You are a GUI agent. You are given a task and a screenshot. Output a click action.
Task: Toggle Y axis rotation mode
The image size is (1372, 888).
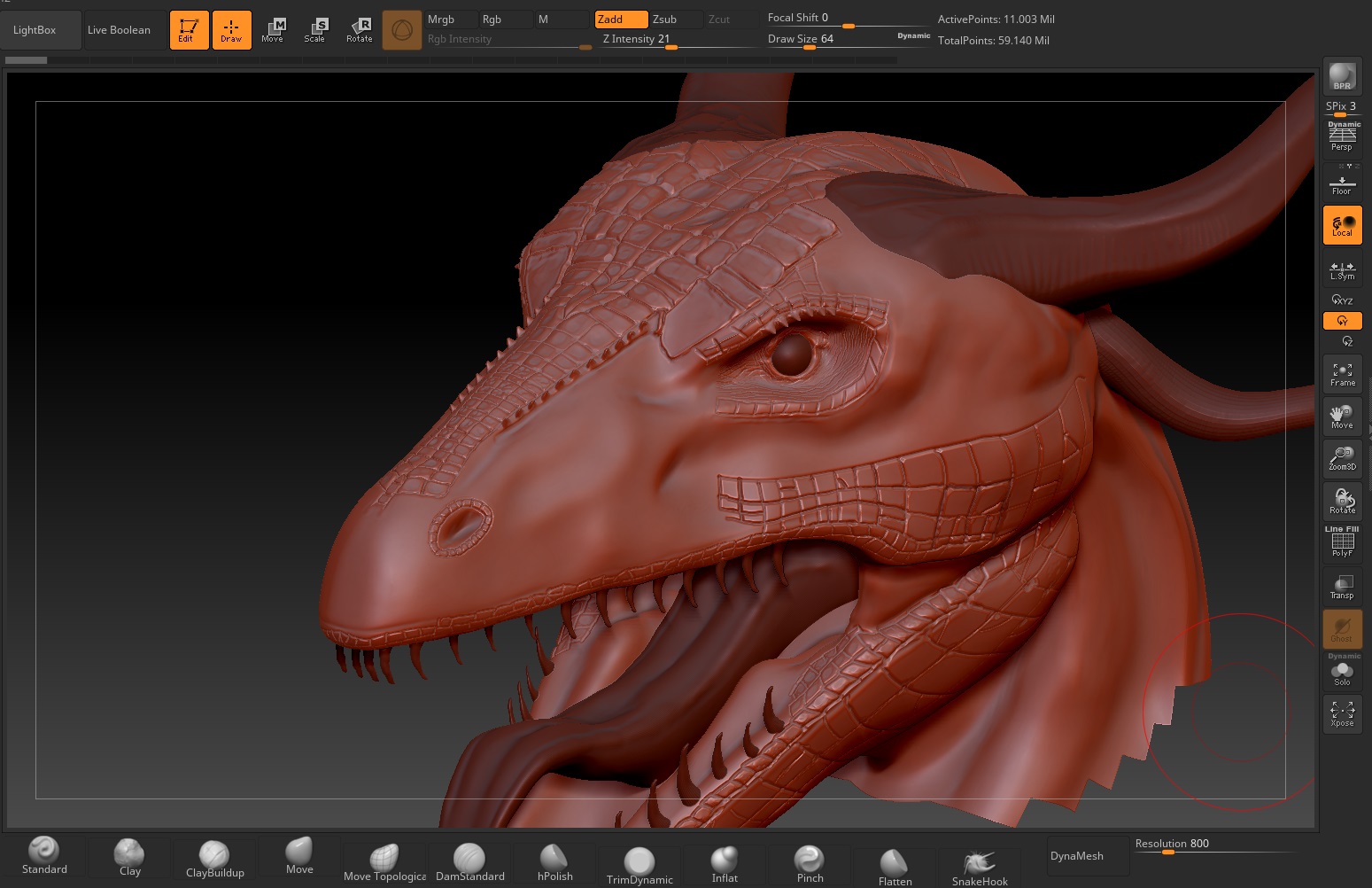pyautogui.click(x=1342, y=321)
